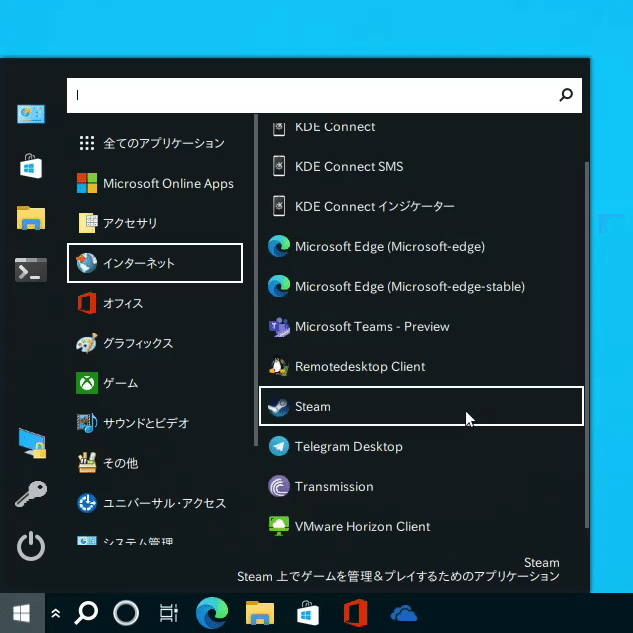Open the グラフィックス category

pyautogui.click(x=155, y=343)
